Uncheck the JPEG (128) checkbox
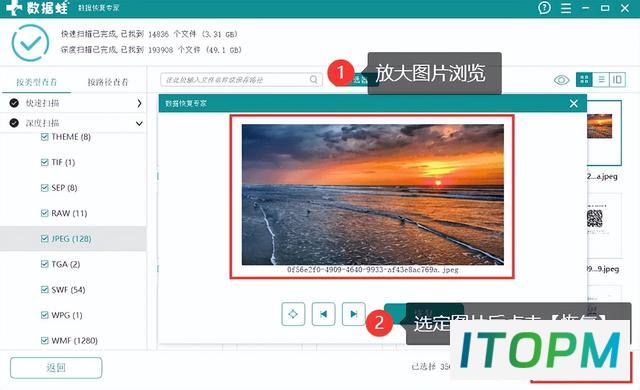 click(44, 239)
